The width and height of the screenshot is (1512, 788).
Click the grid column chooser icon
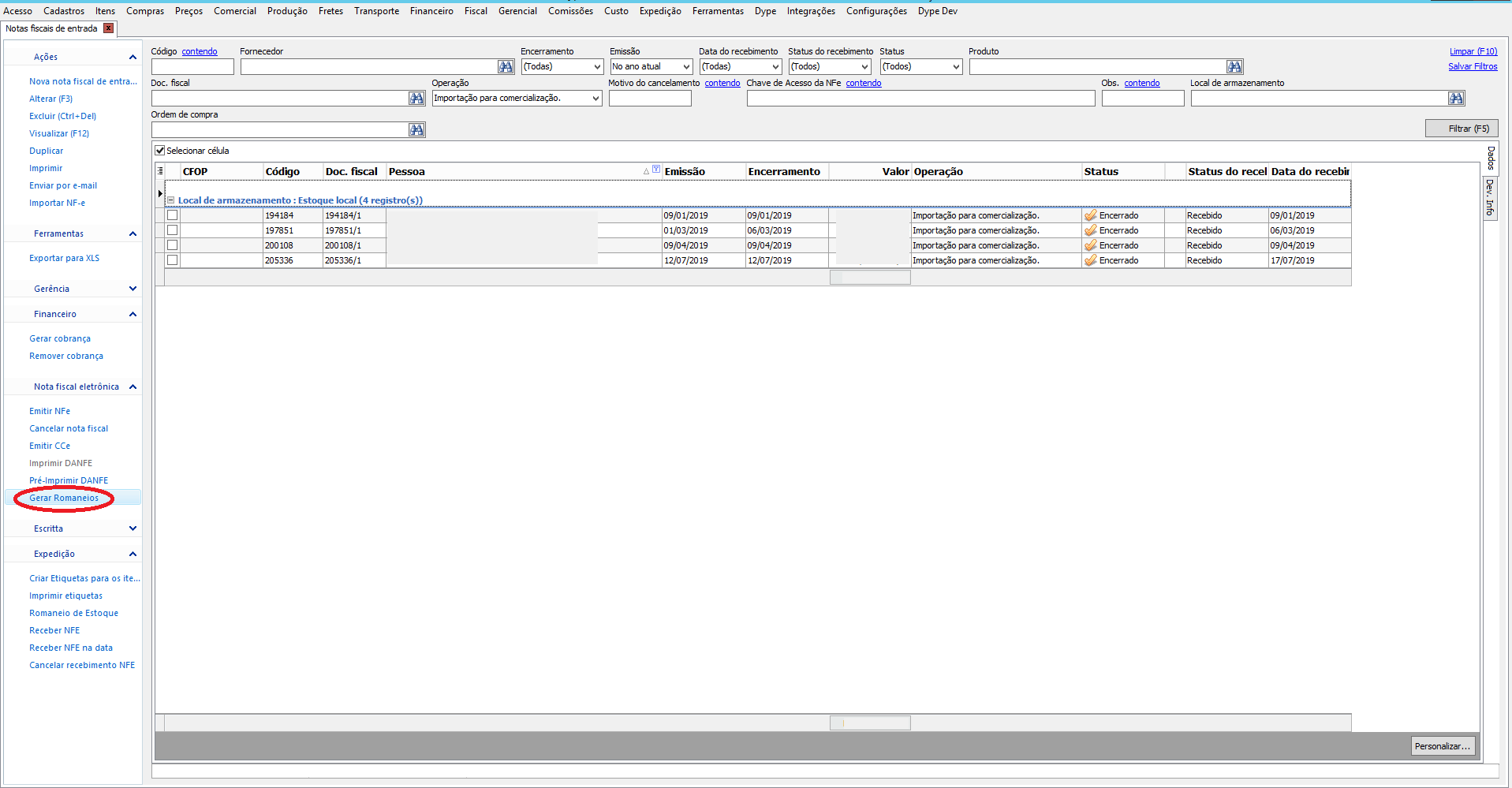(160, 171)
